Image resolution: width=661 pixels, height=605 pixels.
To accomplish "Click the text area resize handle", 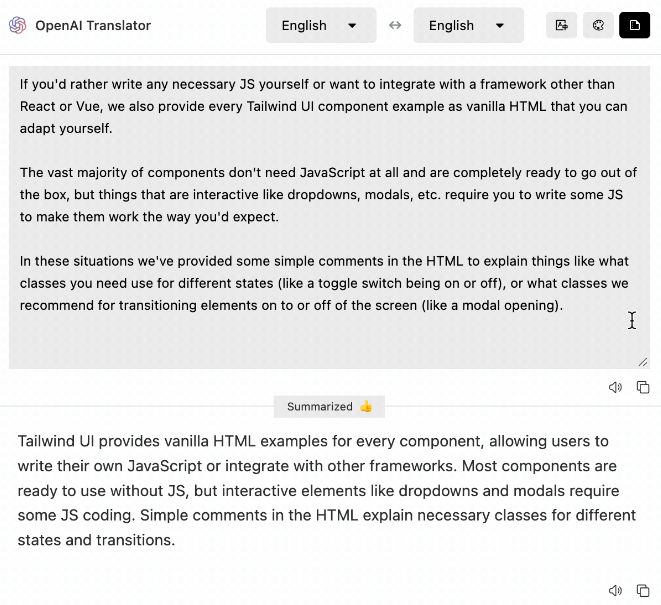I will click(x=642, y=361).
